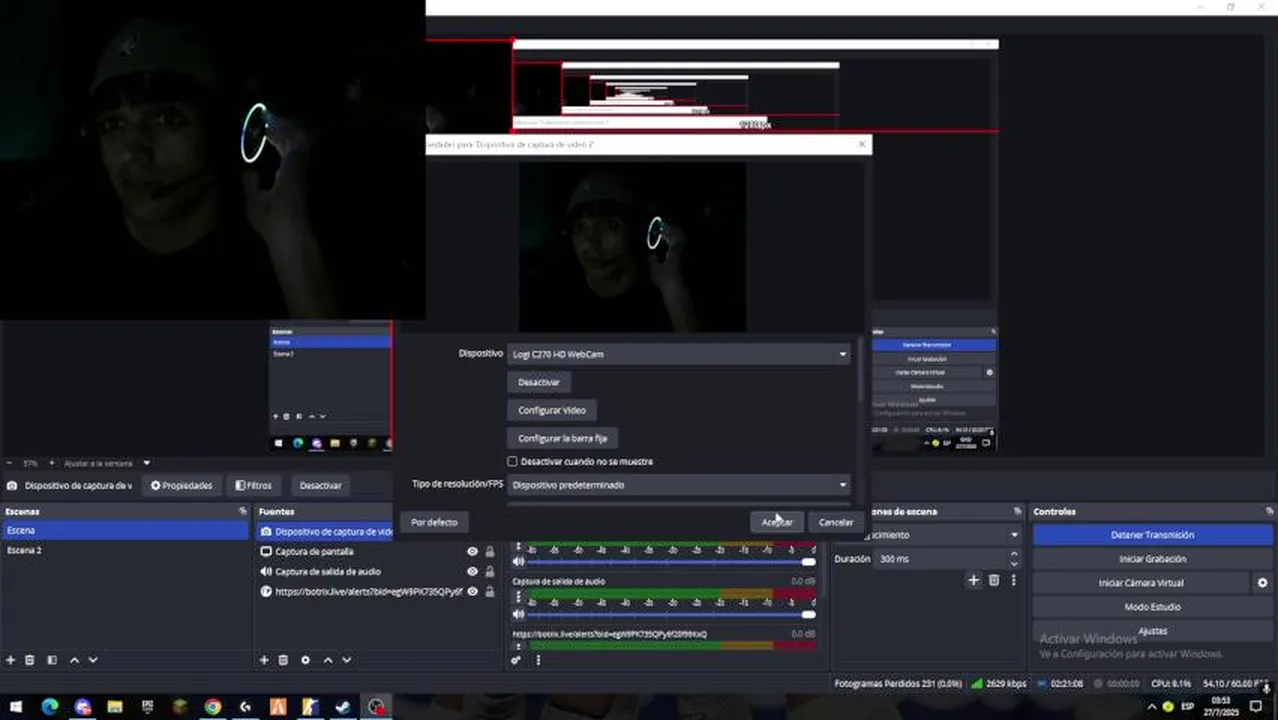
Task: Select the Escena scene
Action: coord(125,530)
